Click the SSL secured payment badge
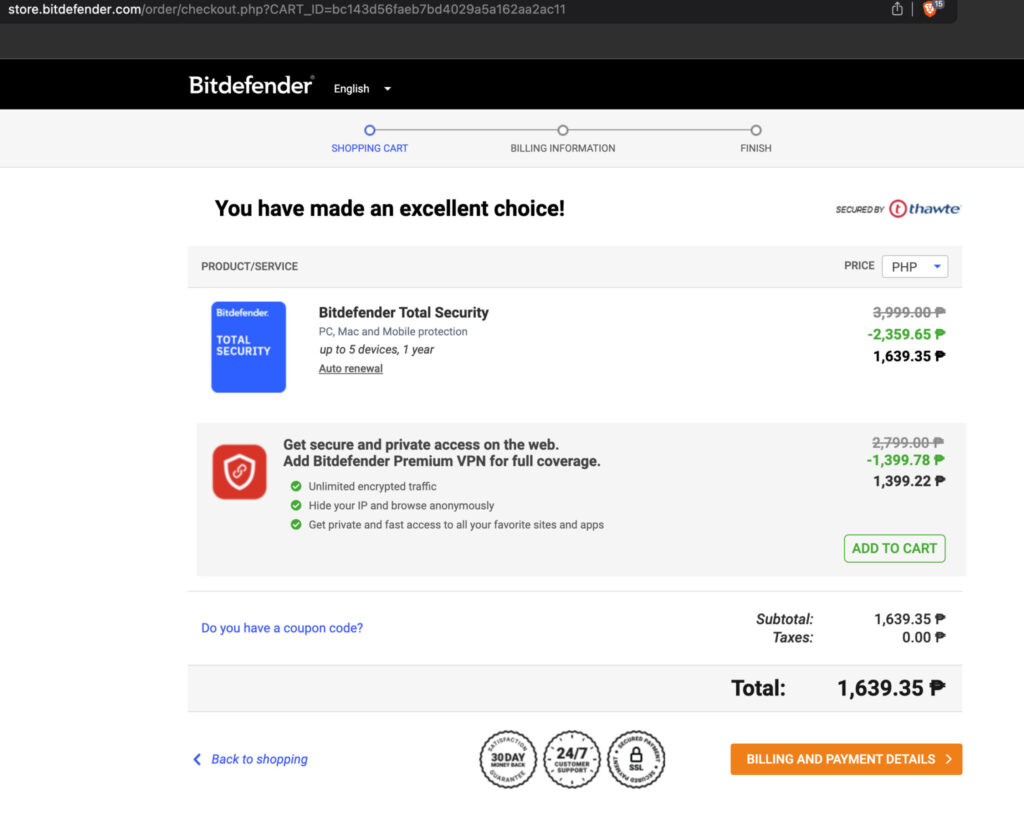The image size is (1024, 831). tap(636, 759)
